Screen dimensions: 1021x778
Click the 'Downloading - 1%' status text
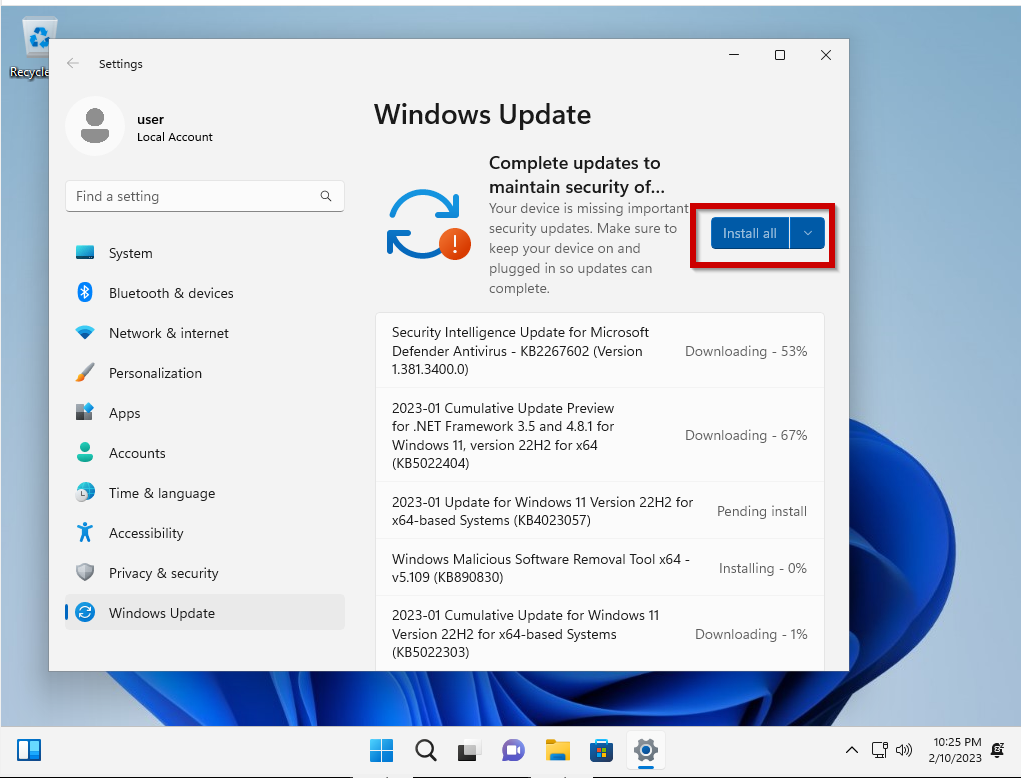coord(751,634)
